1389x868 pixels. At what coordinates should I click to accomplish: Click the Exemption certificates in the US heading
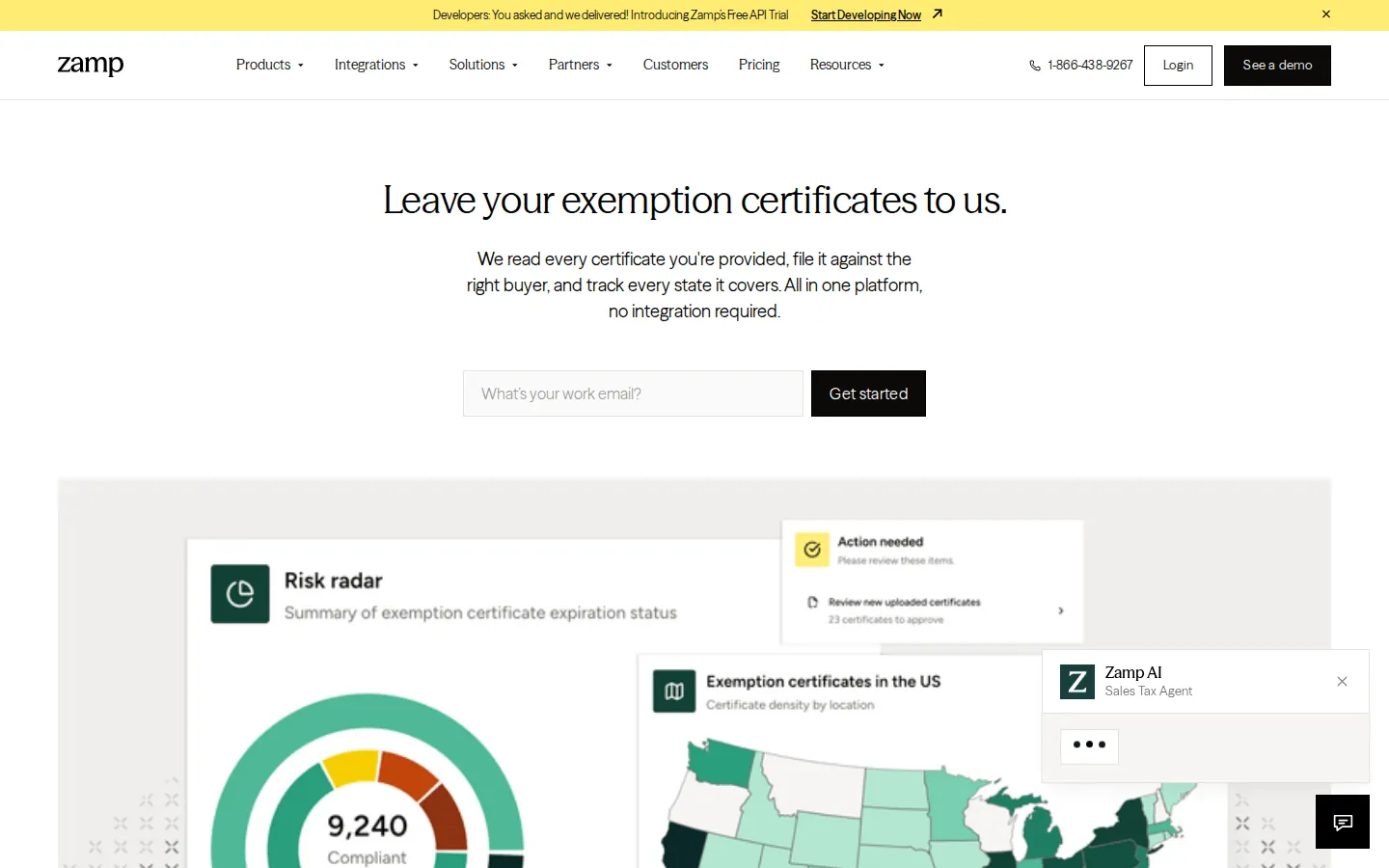point(823,681)
